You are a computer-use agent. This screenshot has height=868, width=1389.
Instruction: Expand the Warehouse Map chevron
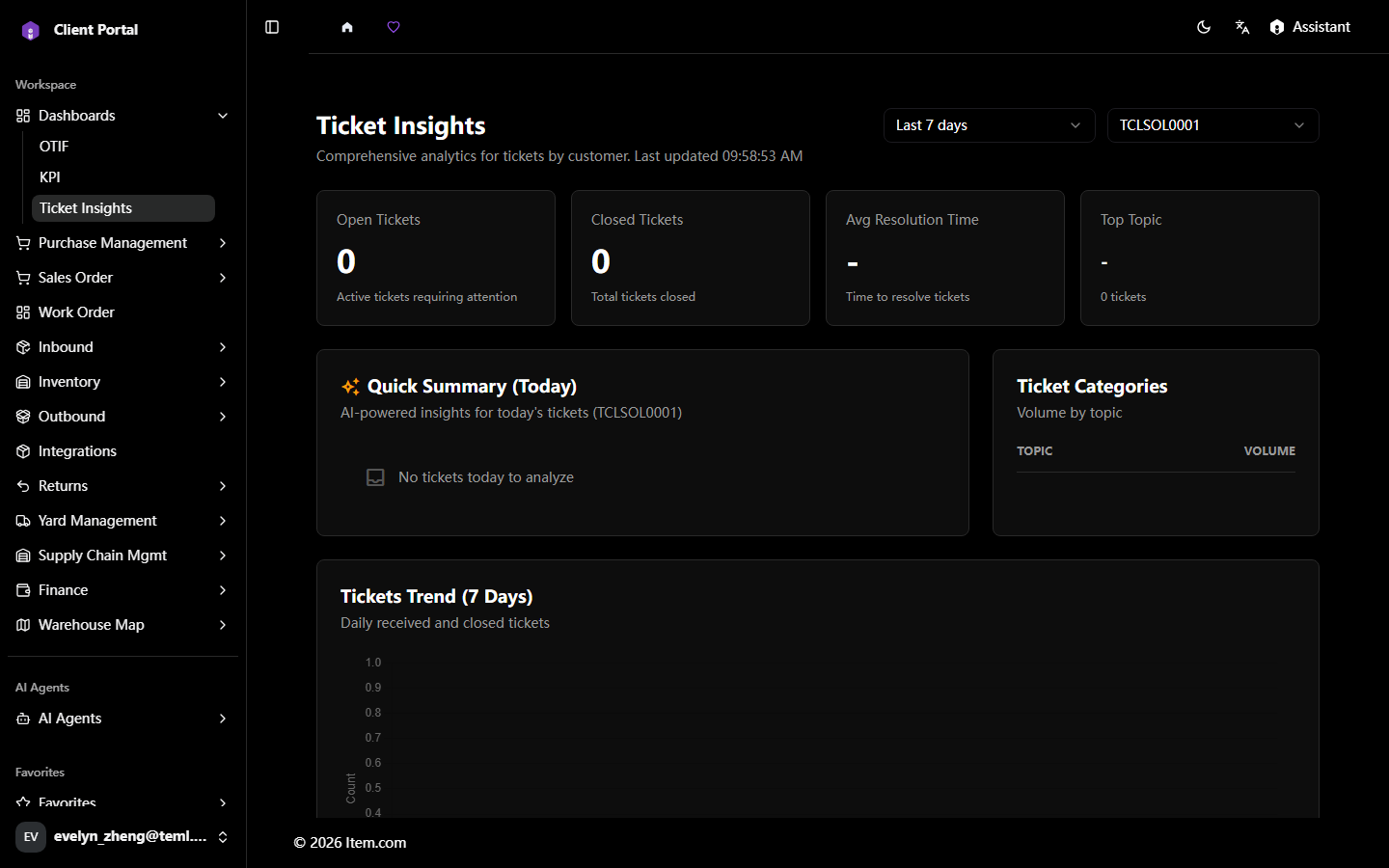point(223,625)
